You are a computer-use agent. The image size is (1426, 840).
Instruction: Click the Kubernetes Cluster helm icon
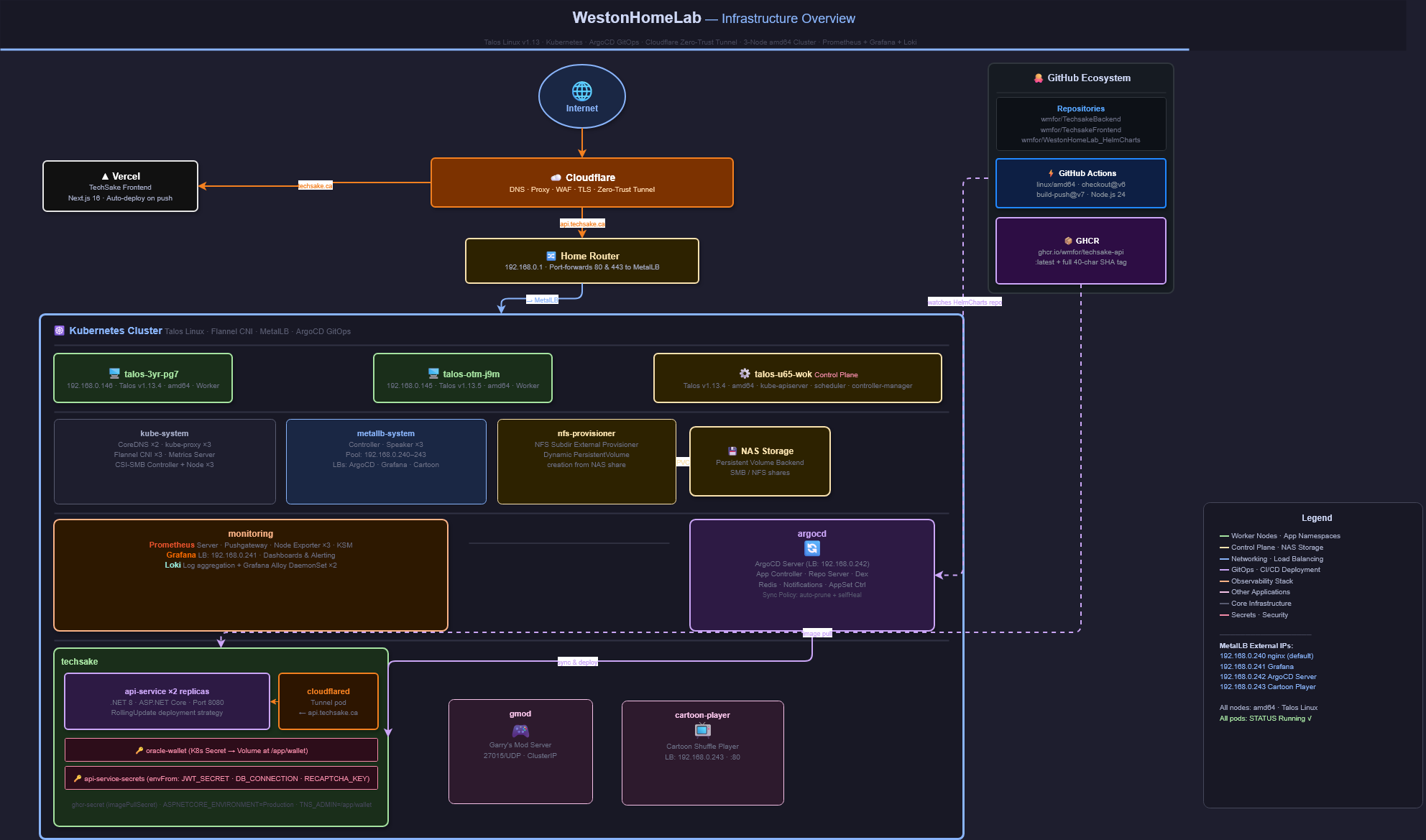[60, 331]
